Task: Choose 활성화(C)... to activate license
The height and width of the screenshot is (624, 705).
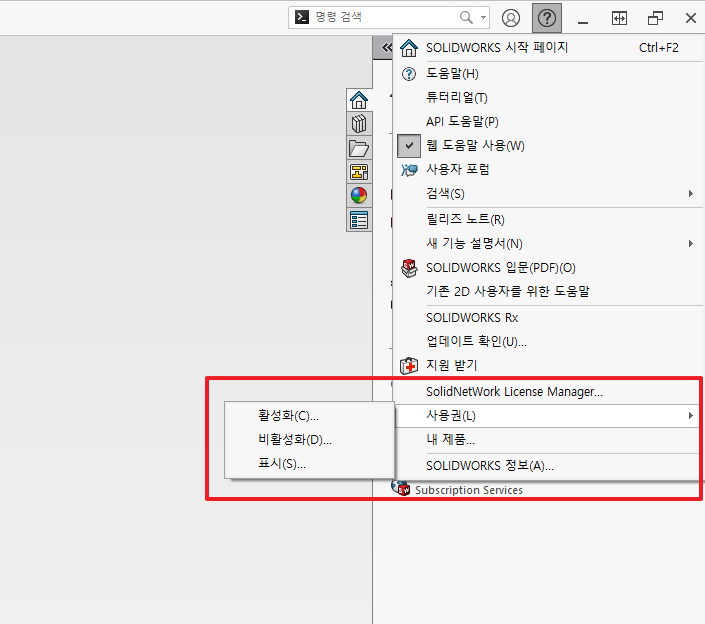Action: pos(309,415)
